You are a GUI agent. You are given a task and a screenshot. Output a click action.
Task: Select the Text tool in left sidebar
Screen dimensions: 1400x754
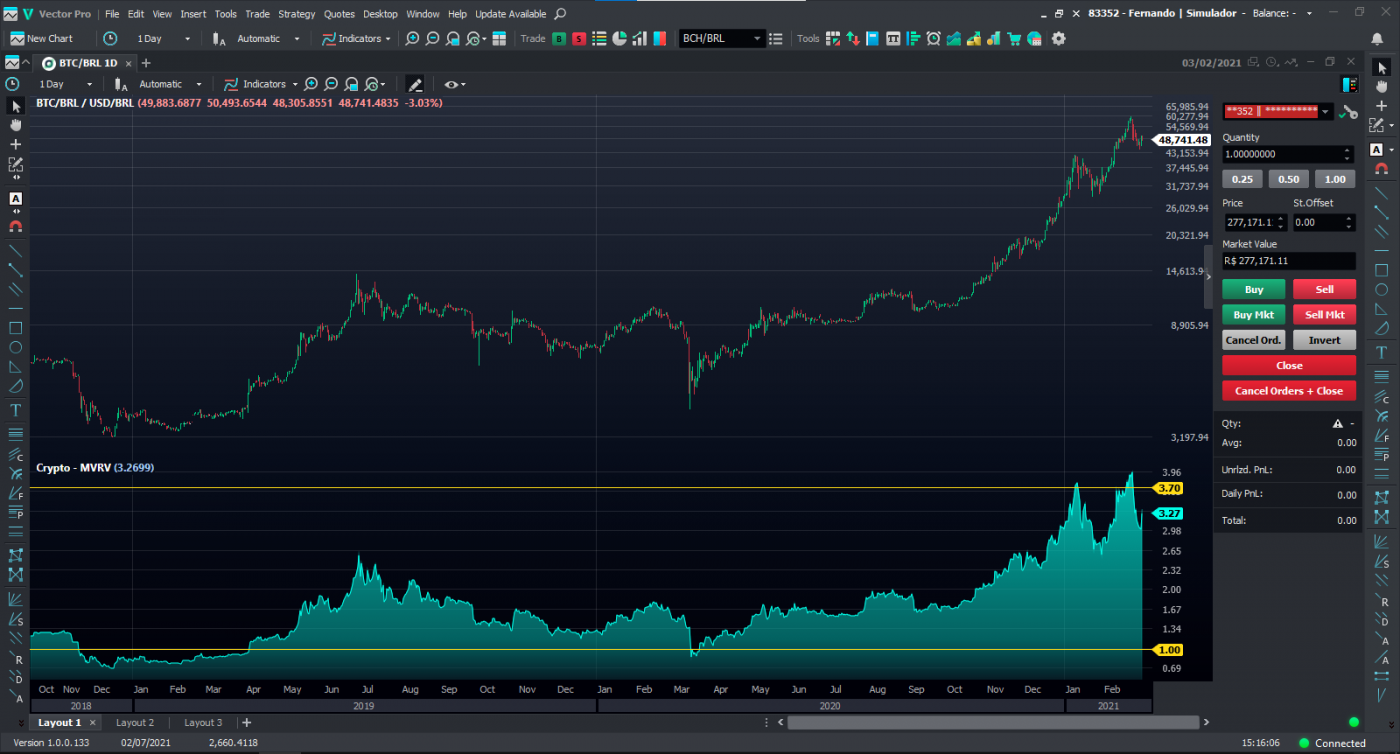[x=16, y=410]
